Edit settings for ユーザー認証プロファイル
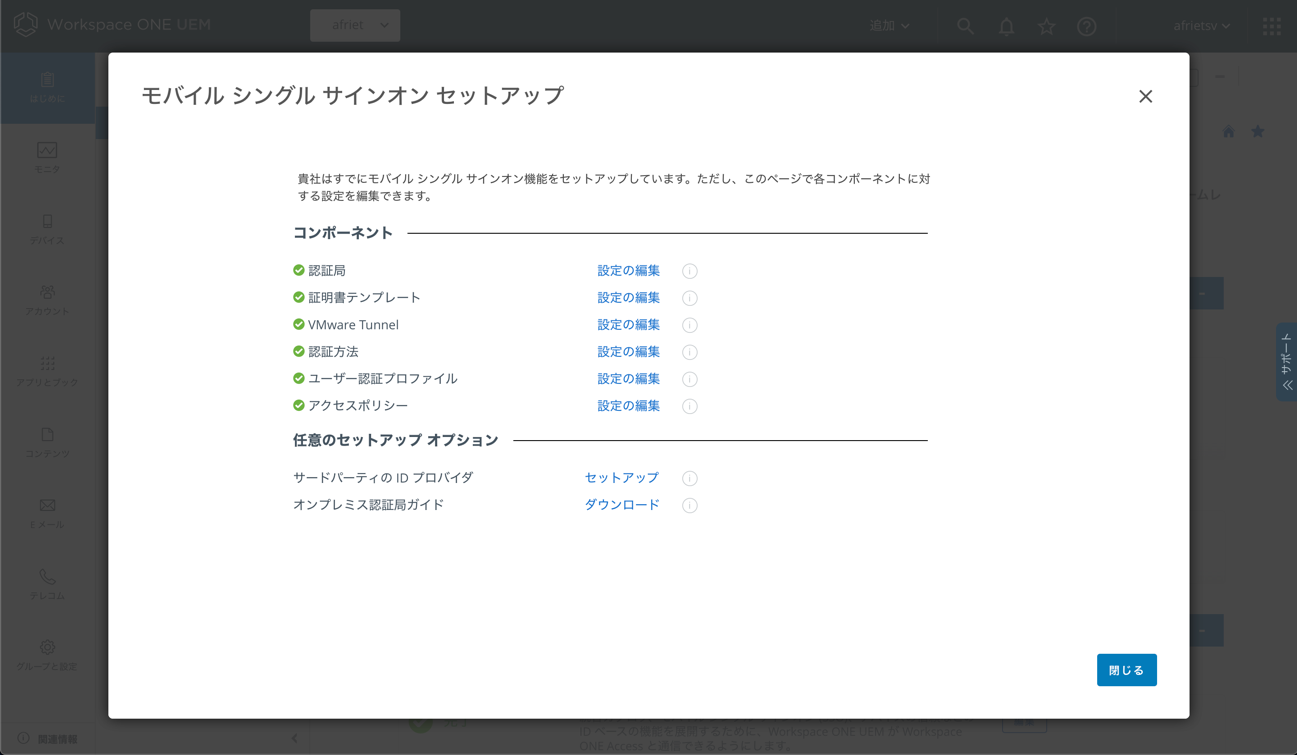Screen dimensions: 1297x755 (x=628, y=379)
